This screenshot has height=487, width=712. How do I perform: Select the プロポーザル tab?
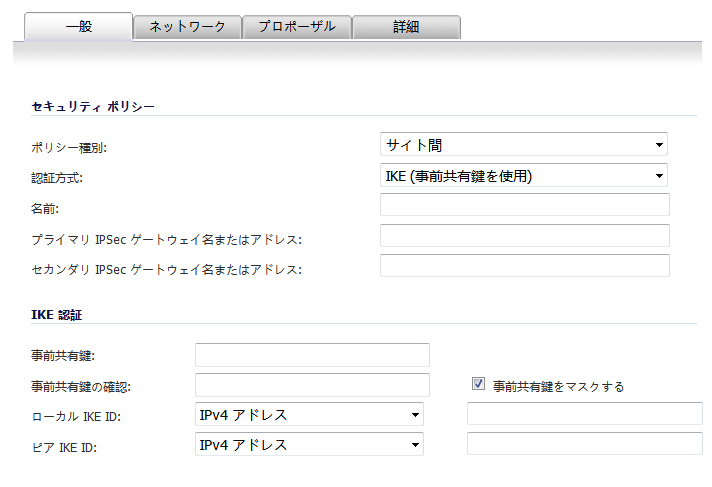(x=297, y=27)
